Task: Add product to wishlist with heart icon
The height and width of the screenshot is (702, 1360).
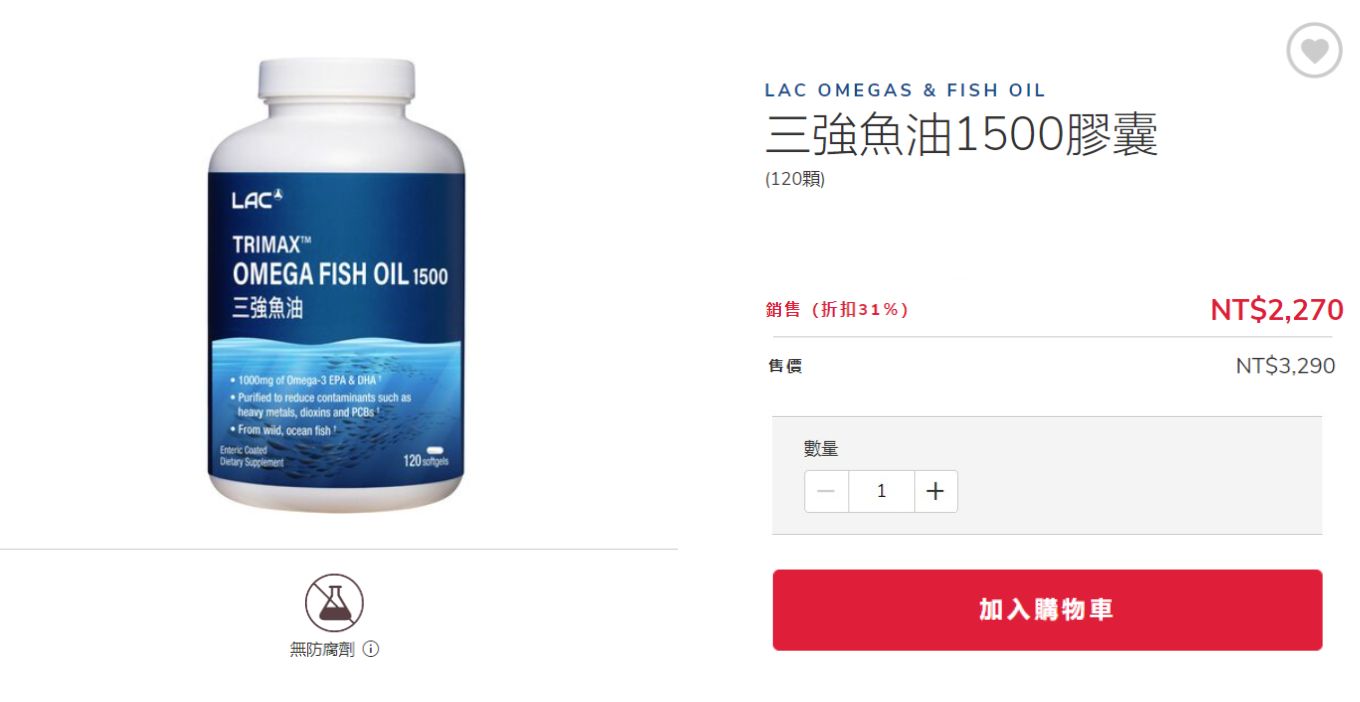Action: tap(1313, 50)
